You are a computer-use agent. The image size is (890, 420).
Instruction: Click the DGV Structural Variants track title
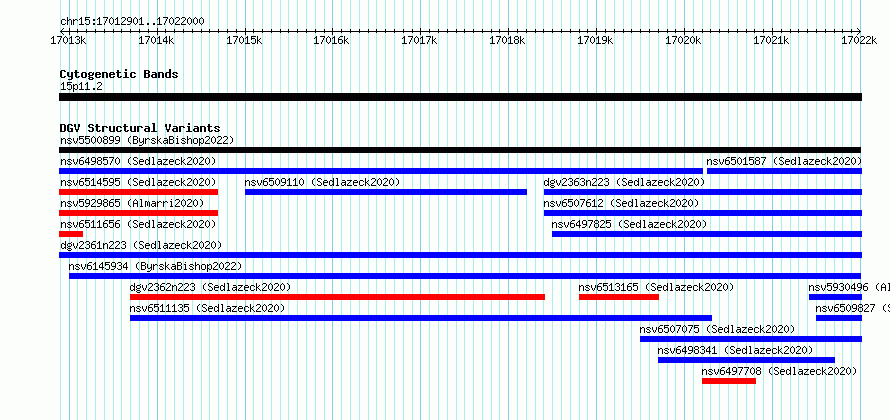tap(140, 128)
